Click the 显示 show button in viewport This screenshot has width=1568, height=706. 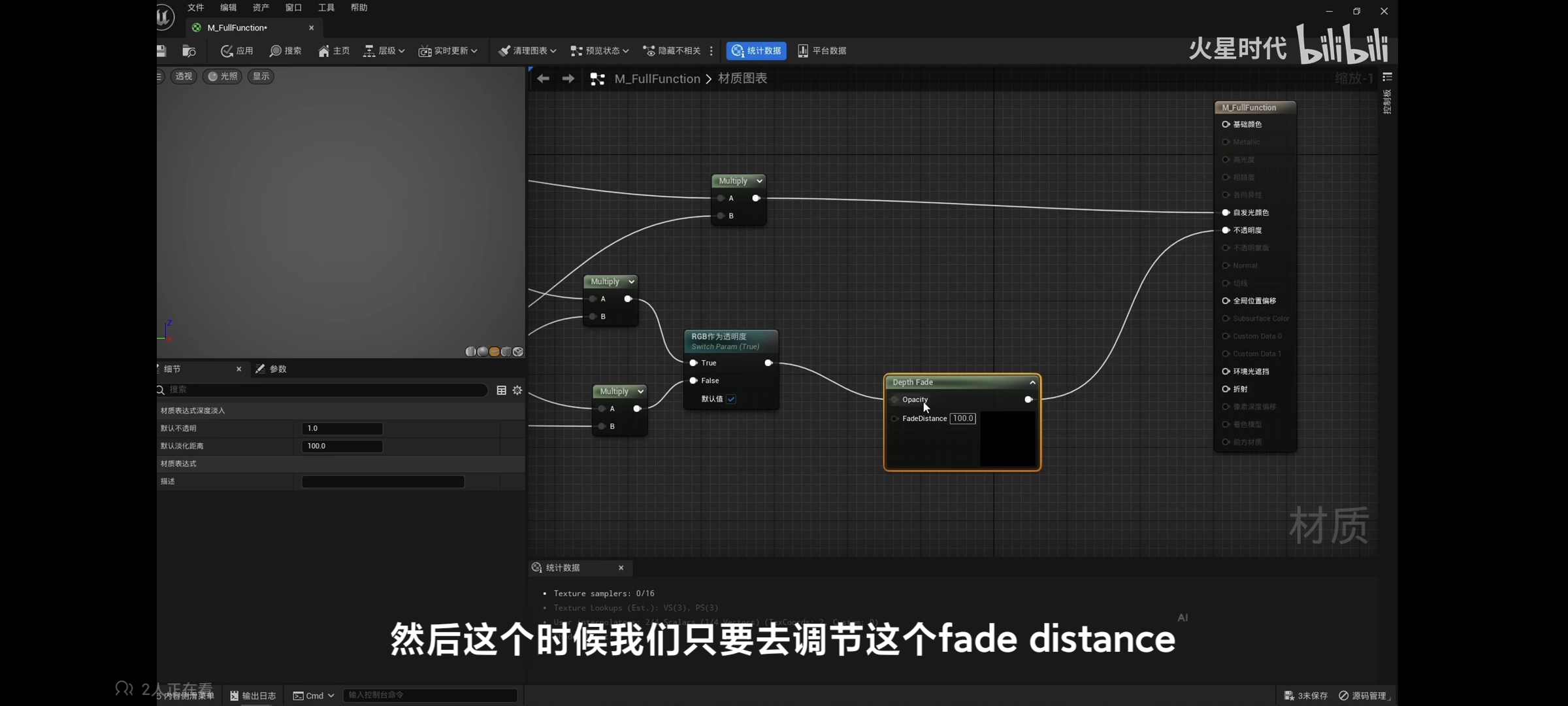click(x=261, y=76)
